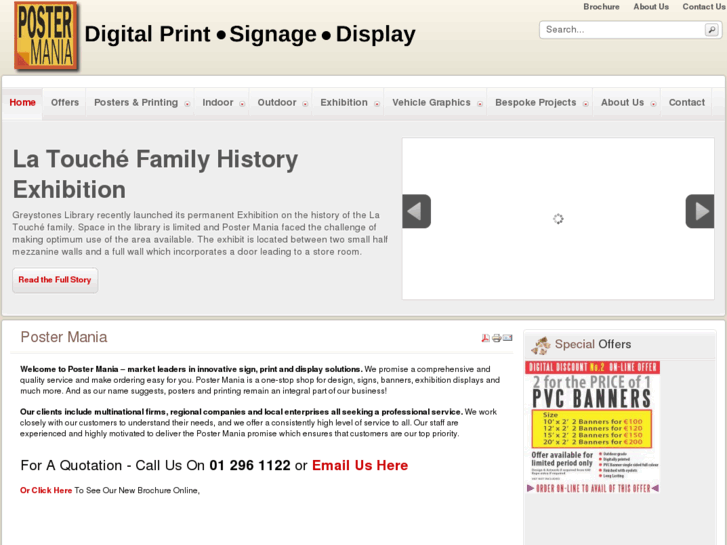Expand the Outdoor menu dropdown indicator
The width and height of the screenshot is (727, 545).
tap(305, 104)
